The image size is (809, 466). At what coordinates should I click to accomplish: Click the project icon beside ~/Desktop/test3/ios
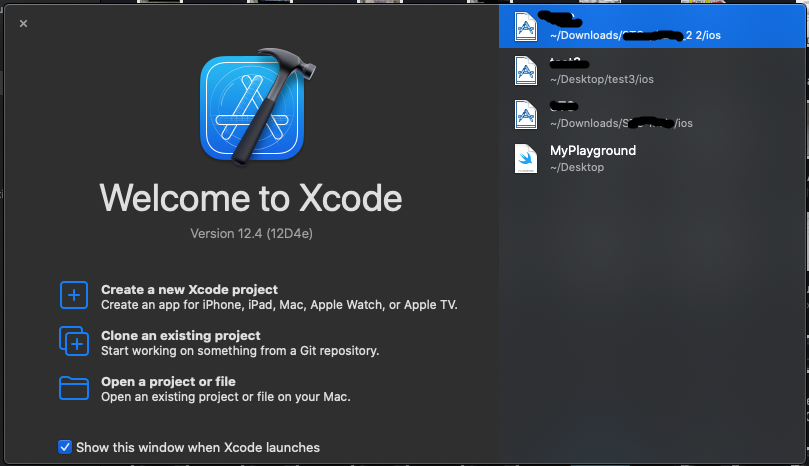click(x=526, y=71)
